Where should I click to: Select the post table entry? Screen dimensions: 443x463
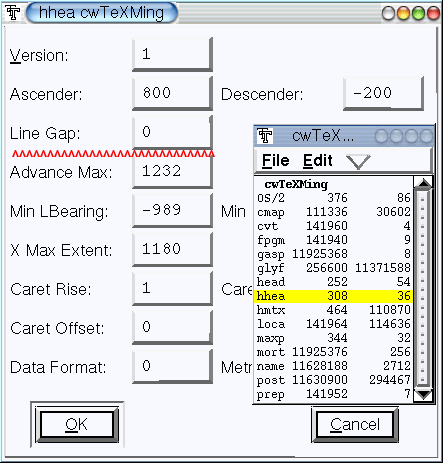pos(334,380)
